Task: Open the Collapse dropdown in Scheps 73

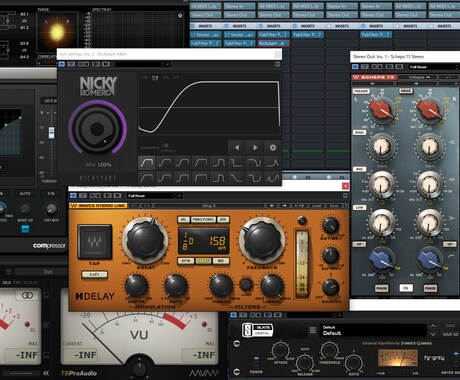Action: click(x=417, y=77)
